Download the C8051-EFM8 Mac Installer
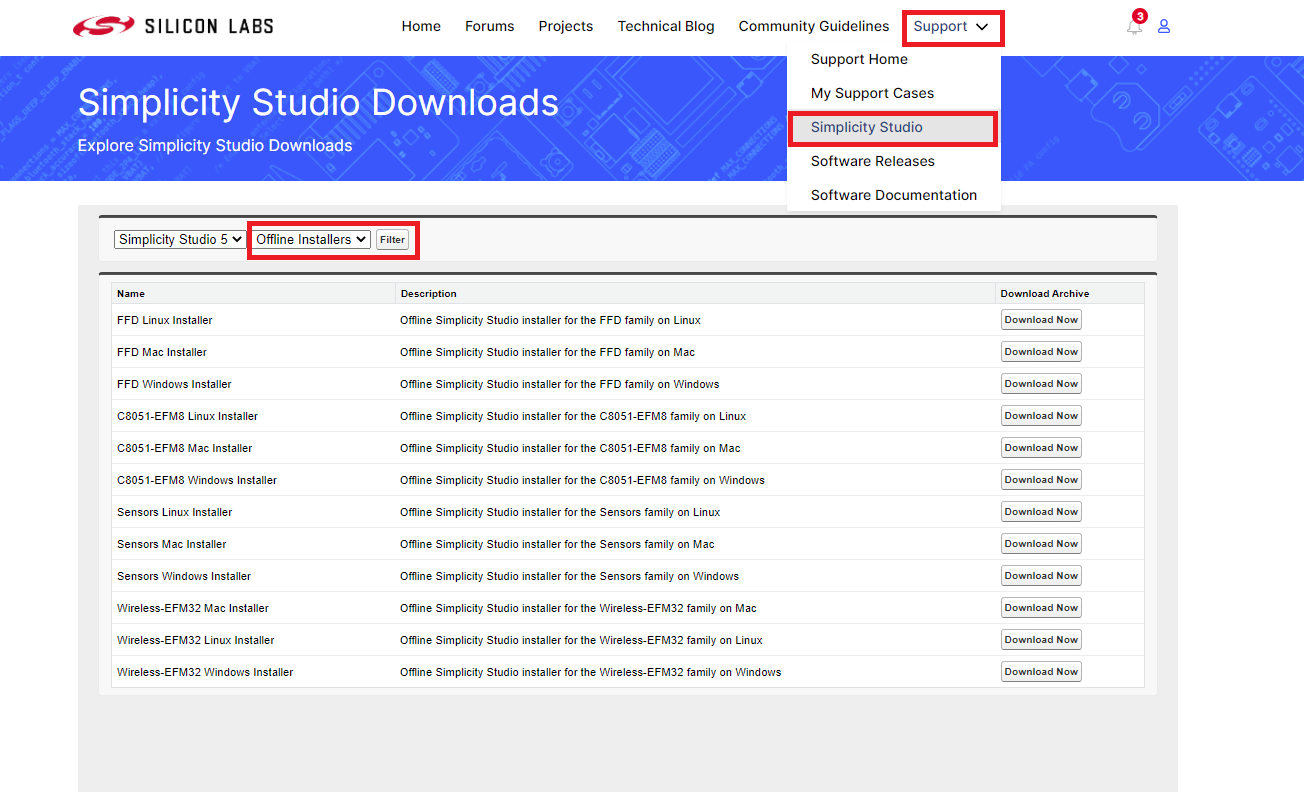The height and width of the screenshot is (792, 1304). (x=1041, y=448)
